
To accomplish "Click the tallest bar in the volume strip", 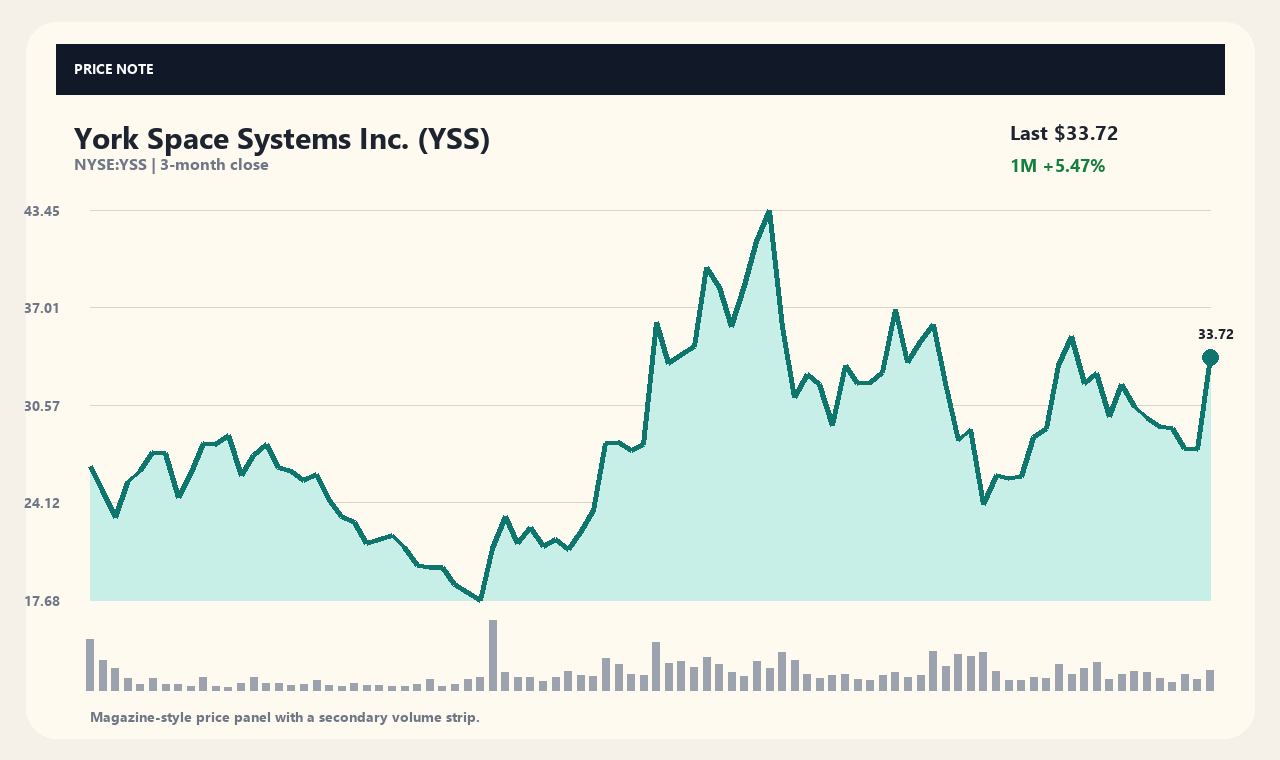I will tap(493, 656).
